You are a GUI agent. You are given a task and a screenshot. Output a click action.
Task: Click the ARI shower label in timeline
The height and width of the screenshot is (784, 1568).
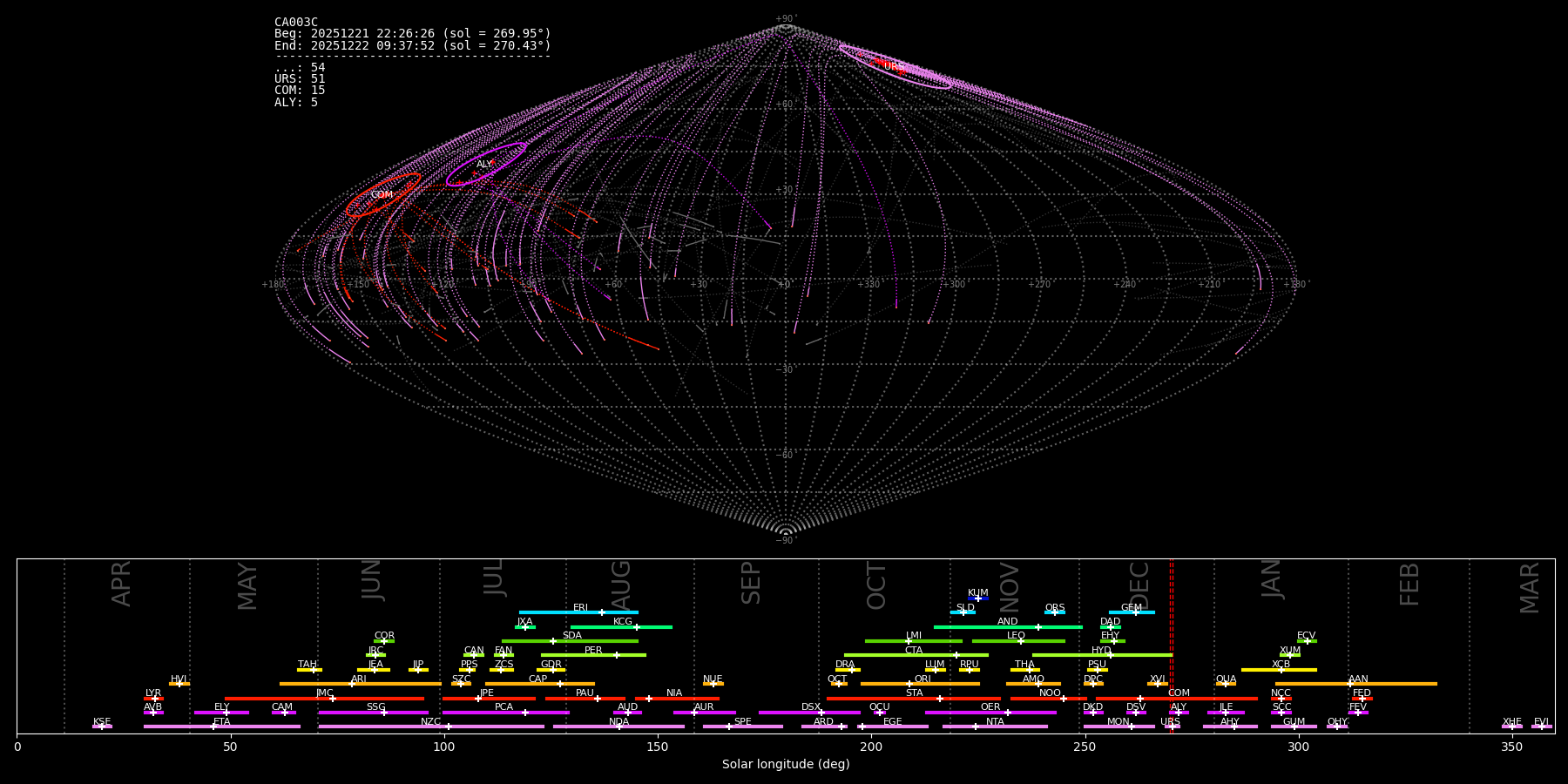[359, 679]
